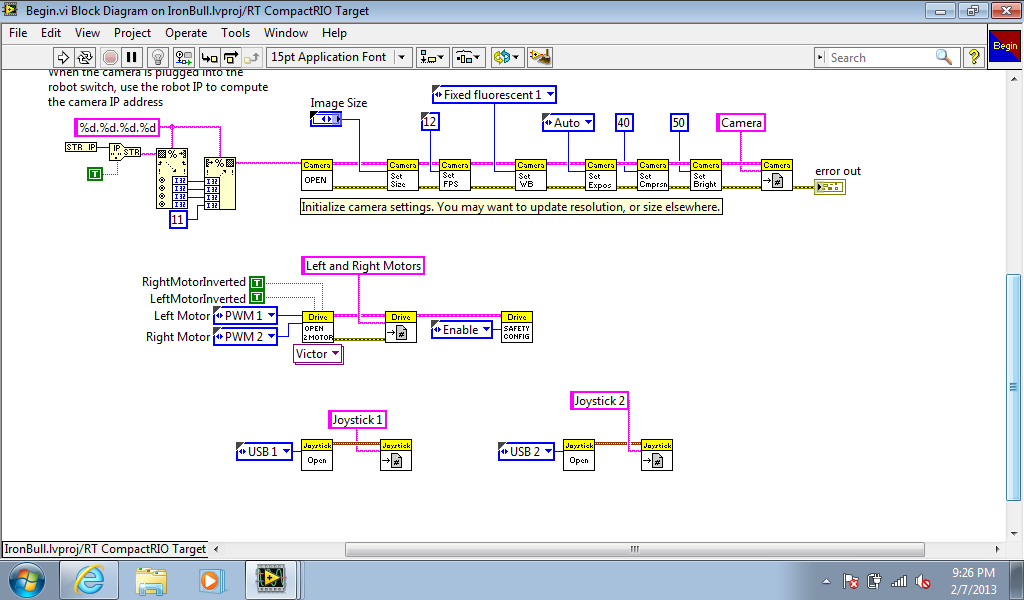The height and width of the screenshot is (600, 1024).
Task: Click the Step Over toolbar button
Action: click(231, 57)
